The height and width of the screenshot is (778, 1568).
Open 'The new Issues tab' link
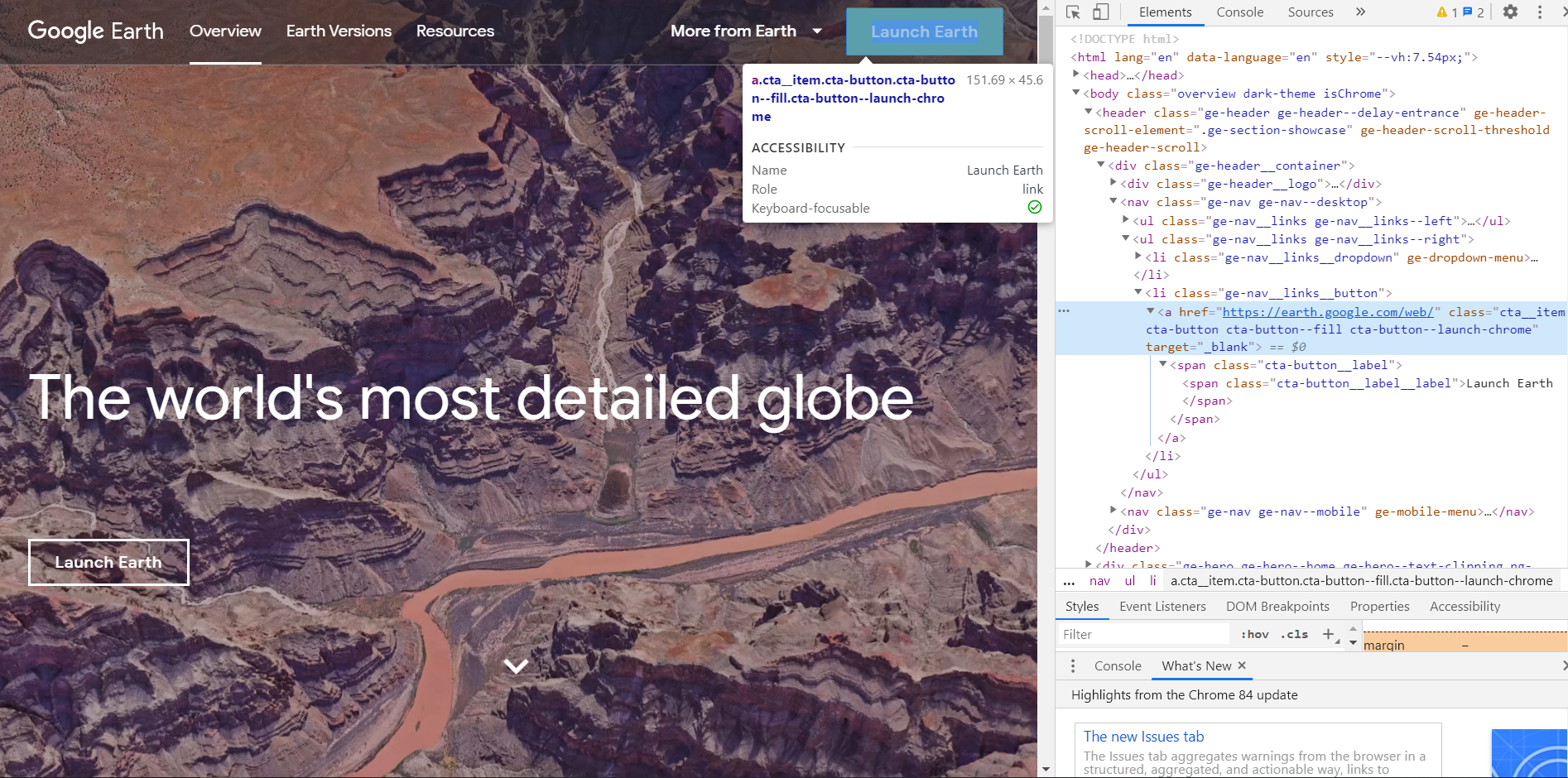(1143, 737)
